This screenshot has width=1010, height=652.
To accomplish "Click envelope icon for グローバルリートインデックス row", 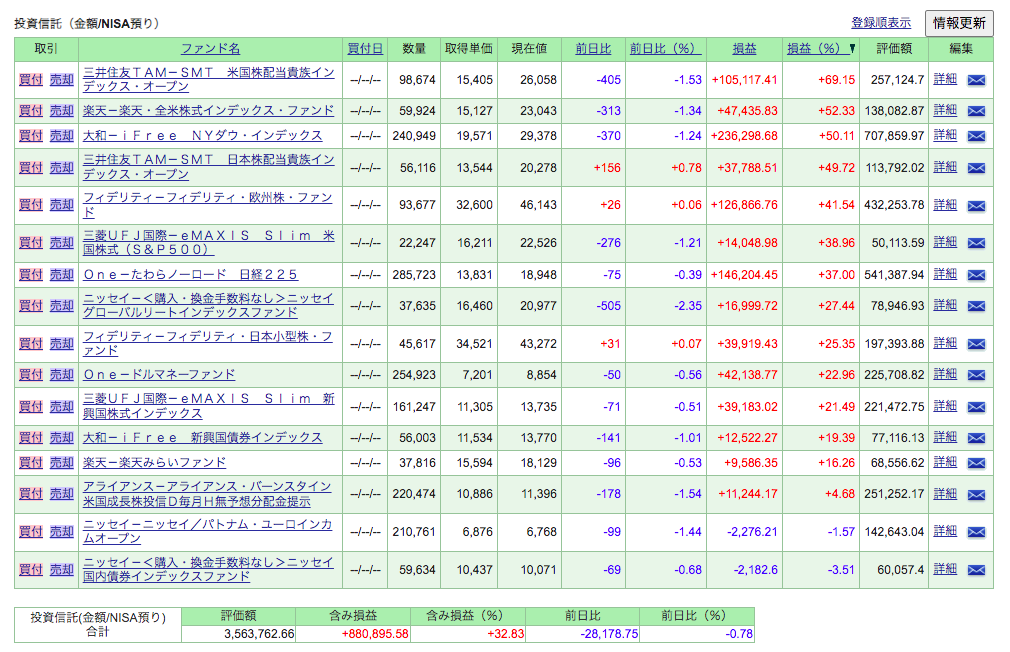I will point(977,306).
